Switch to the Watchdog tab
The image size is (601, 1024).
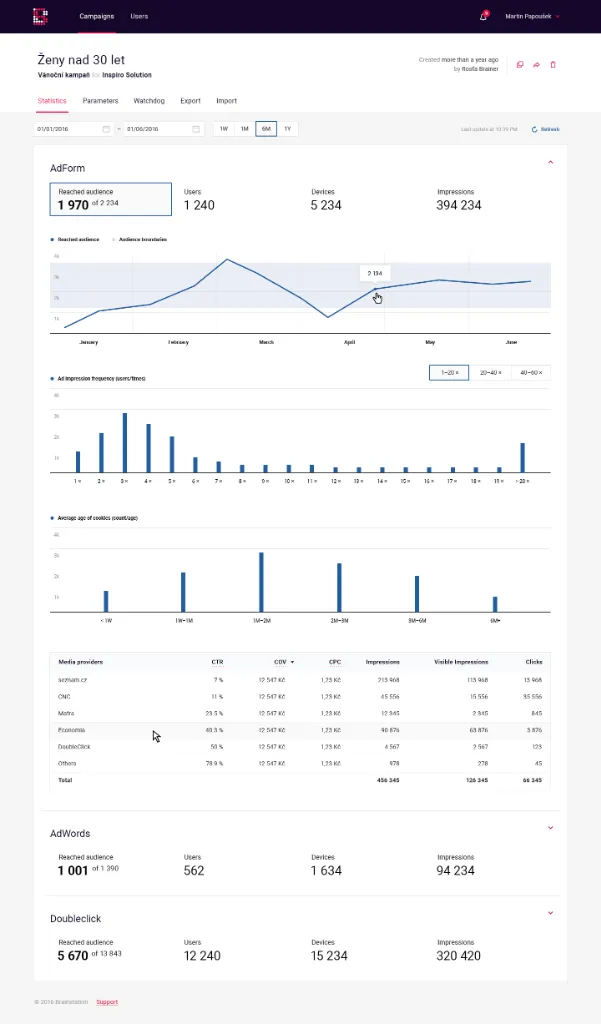(149, 101)
